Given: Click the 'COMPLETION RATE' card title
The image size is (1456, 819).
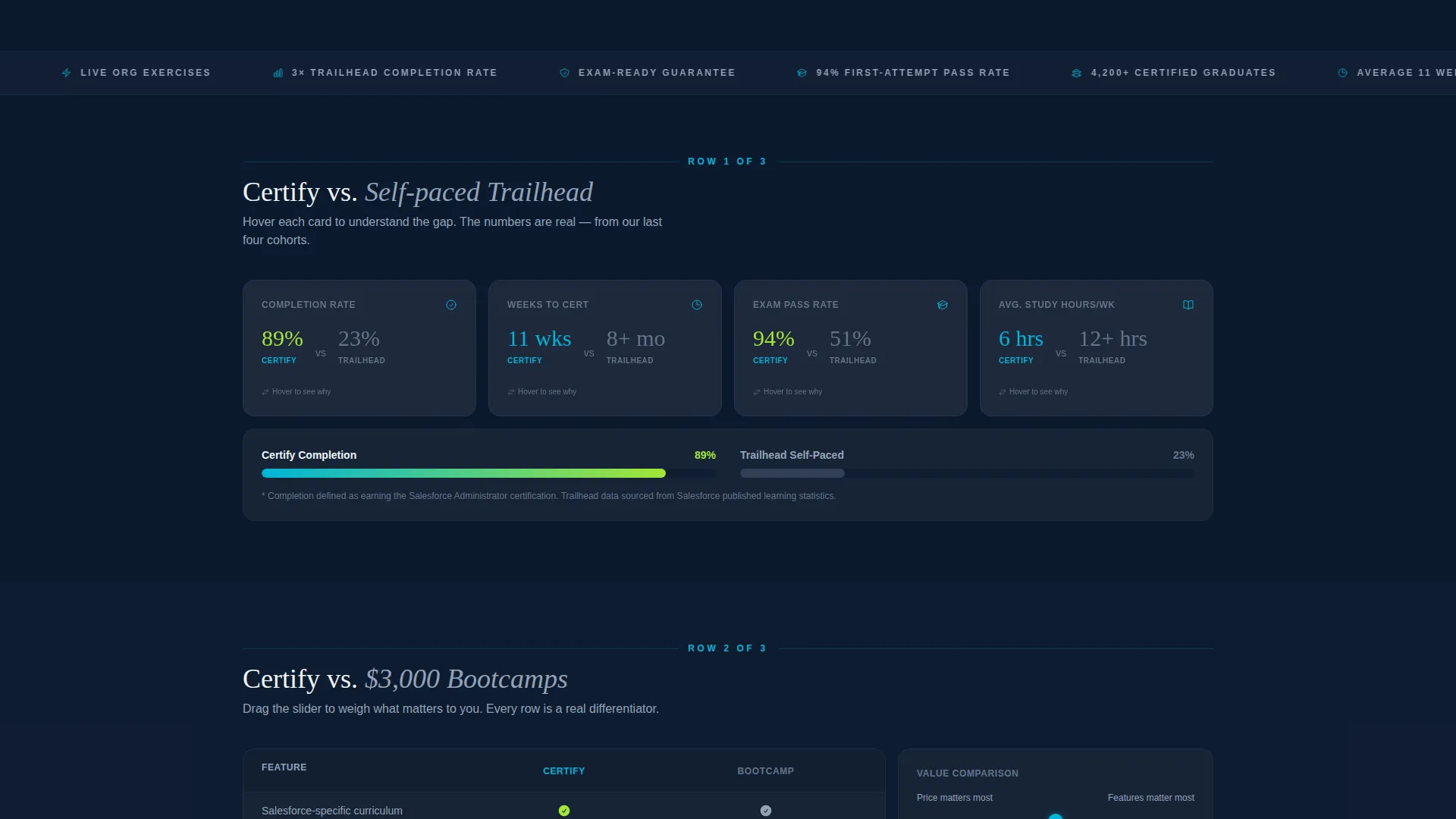Looking at the screenshot, I should click(309, 305).
